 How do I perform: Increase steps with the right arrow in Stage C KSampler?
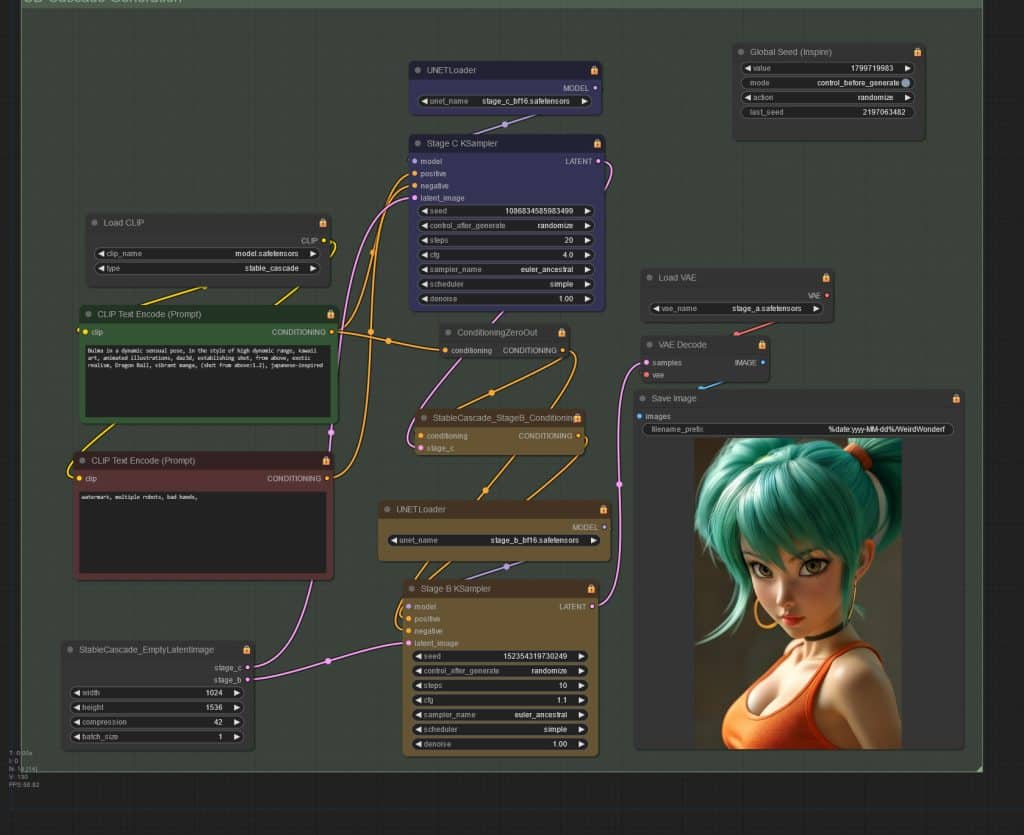pos(587,241)
